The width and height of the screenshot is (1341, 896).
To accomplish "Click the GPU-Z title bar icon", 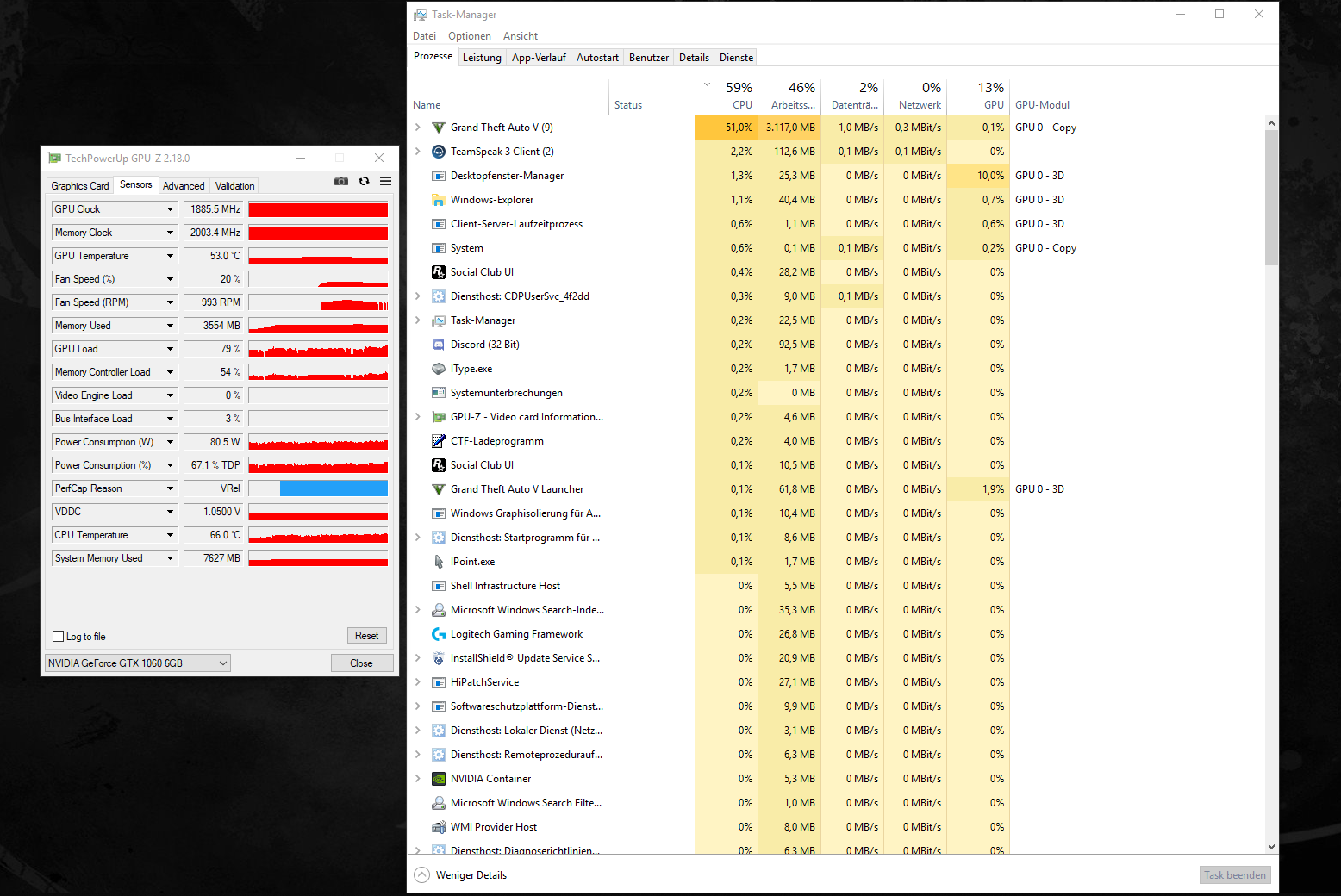I will [55, 159].
